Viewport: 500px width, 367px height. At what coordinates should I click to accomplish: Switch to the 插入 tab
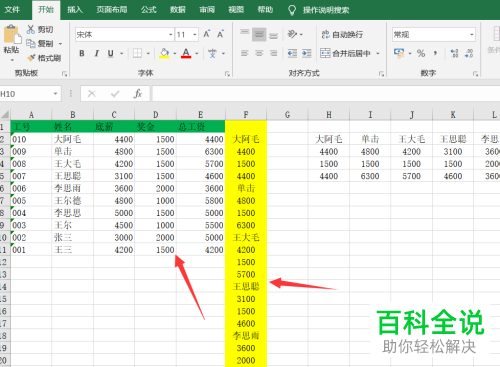[x=75, y=10]
